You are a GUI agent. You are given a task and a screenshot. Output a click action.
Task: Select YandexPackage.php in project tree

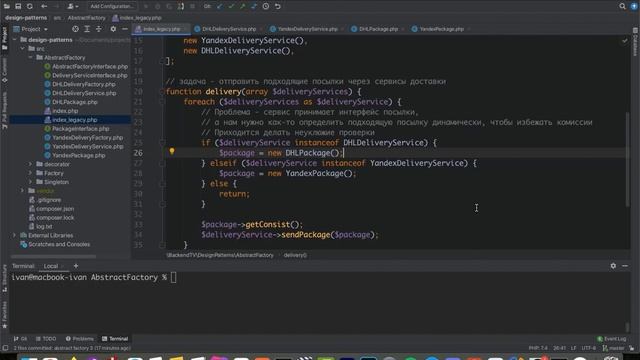coord(78,156)
